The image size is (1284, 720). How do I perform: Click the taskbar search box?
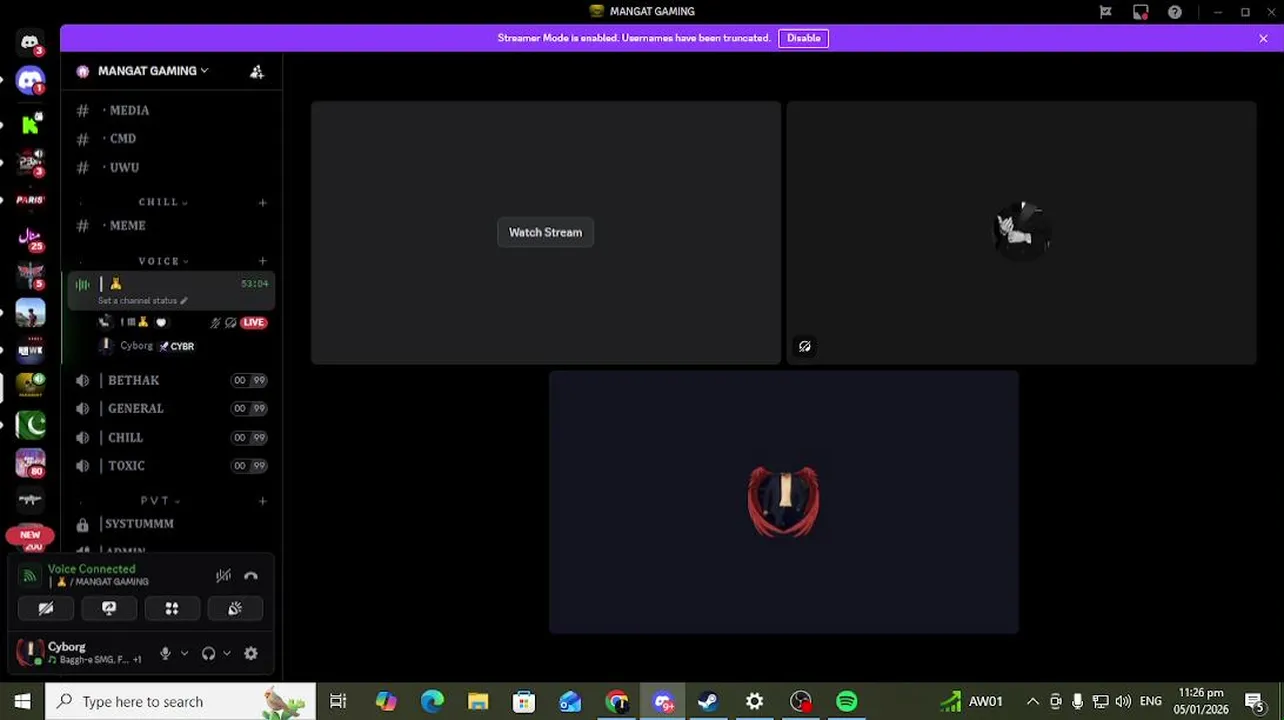click(180, 701)
